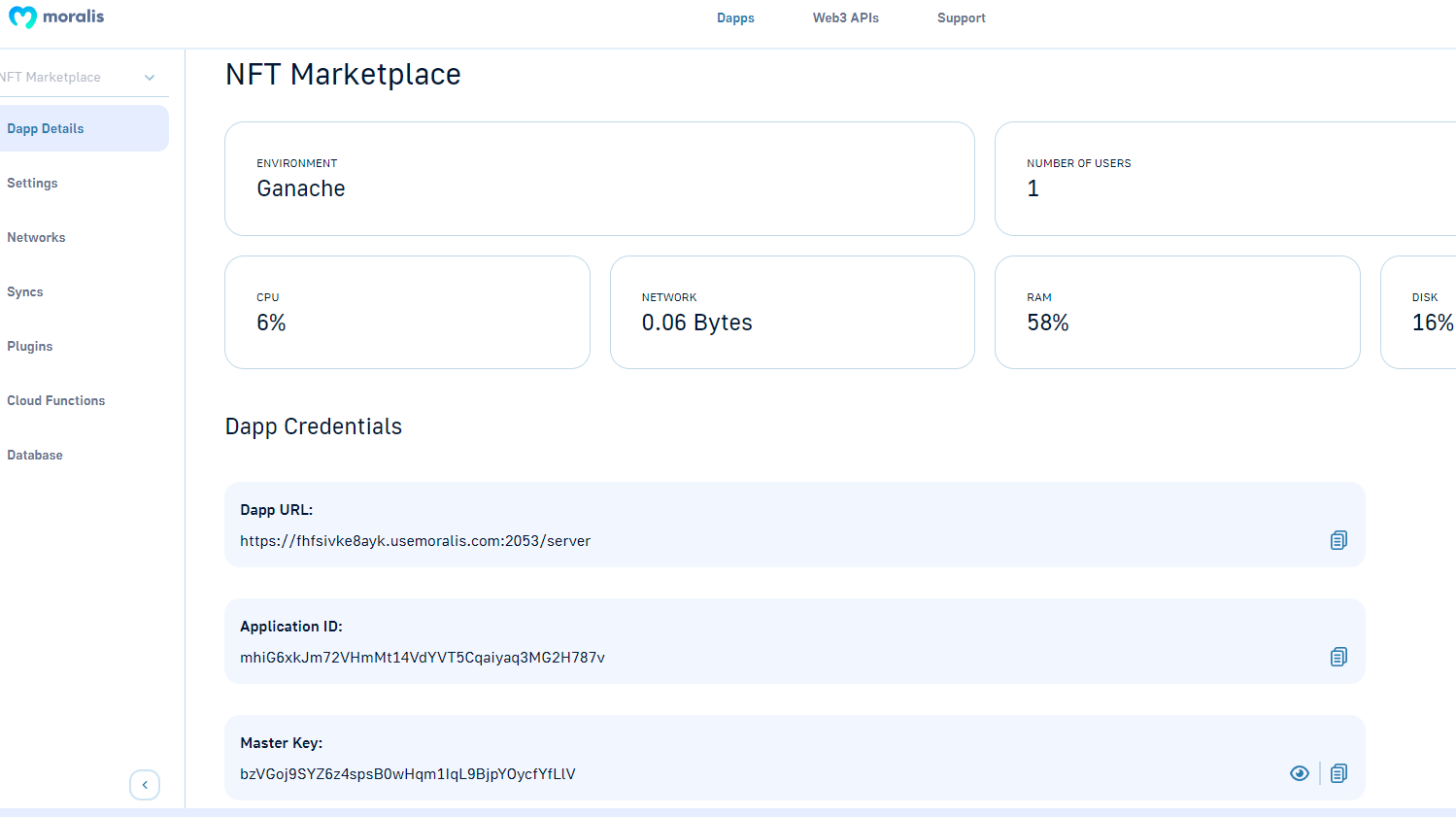Click the Moralis logo
Image resolution: width=1456 pixels, height=817 pixels.
(56, 17)
